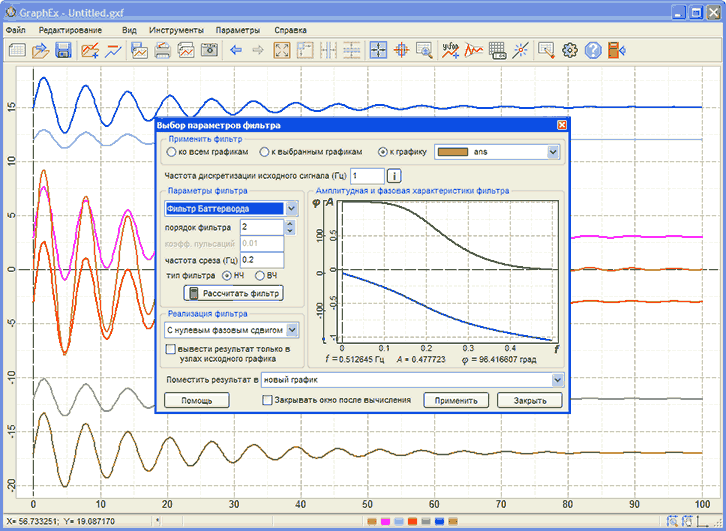The height and width of the screenshot is (531, 726).
Task: Click the table grid toolbar icon
Action: click(497, 50)
